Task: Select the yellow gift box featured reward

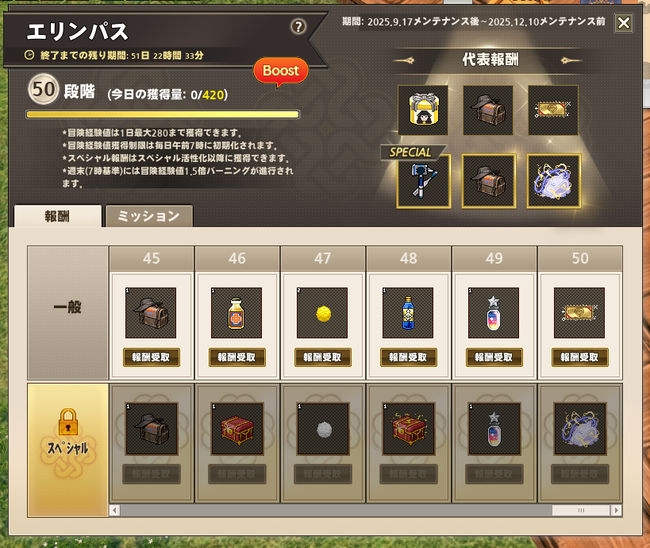Action: pos(423,110)
